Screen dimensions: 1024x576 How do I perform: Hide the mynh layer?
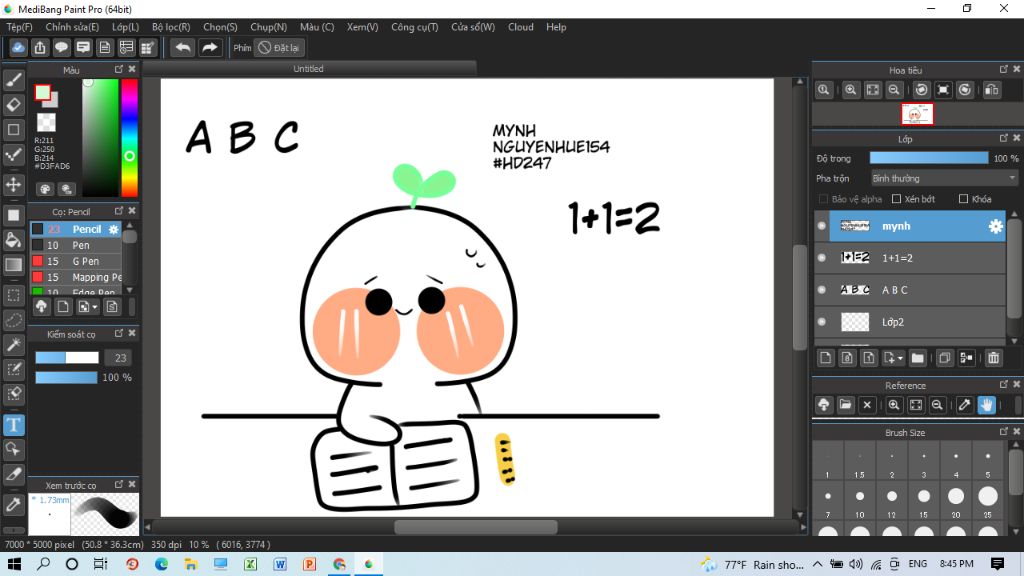click(x=822, y=226)
